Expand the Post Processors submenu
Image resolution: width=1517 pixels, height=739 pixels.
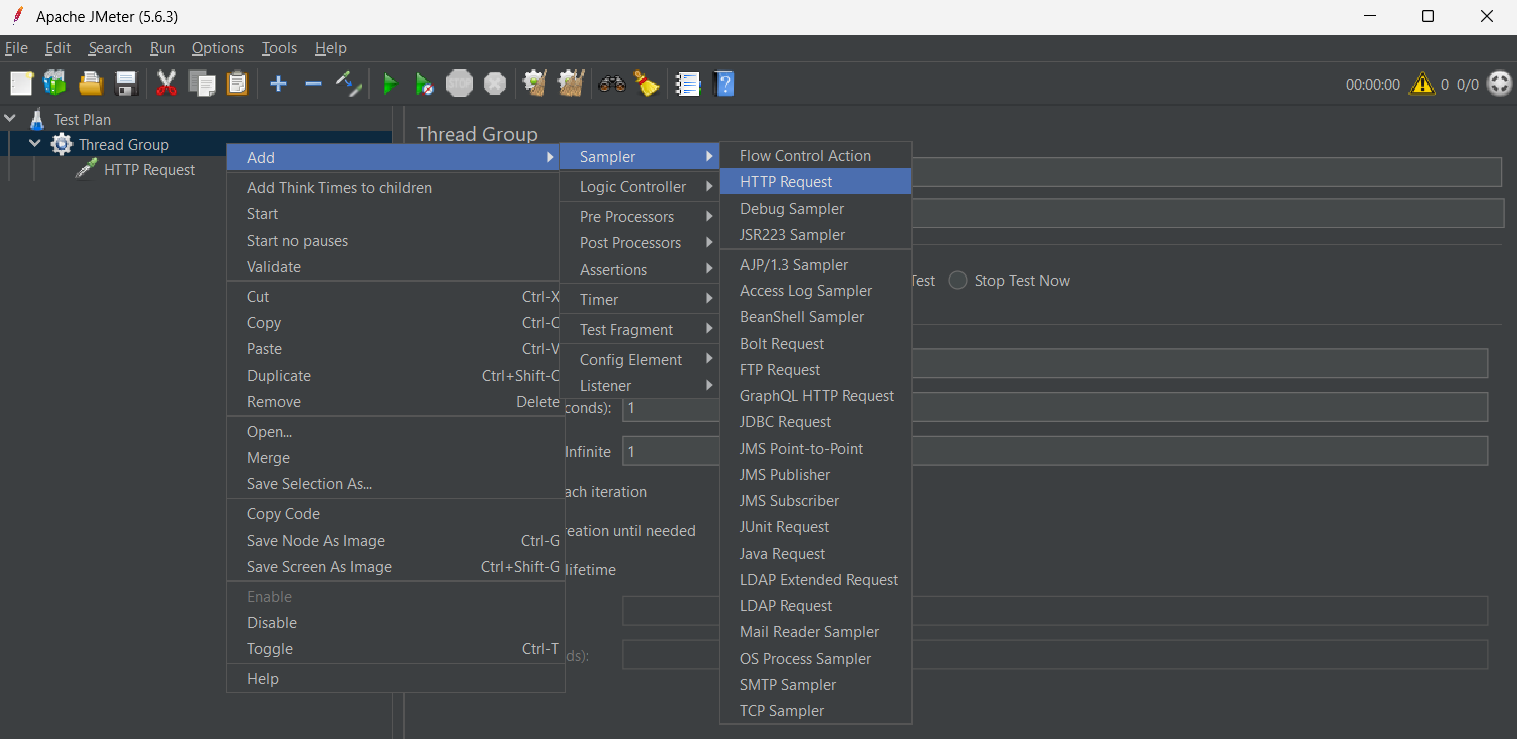click(x=639, y=243)
